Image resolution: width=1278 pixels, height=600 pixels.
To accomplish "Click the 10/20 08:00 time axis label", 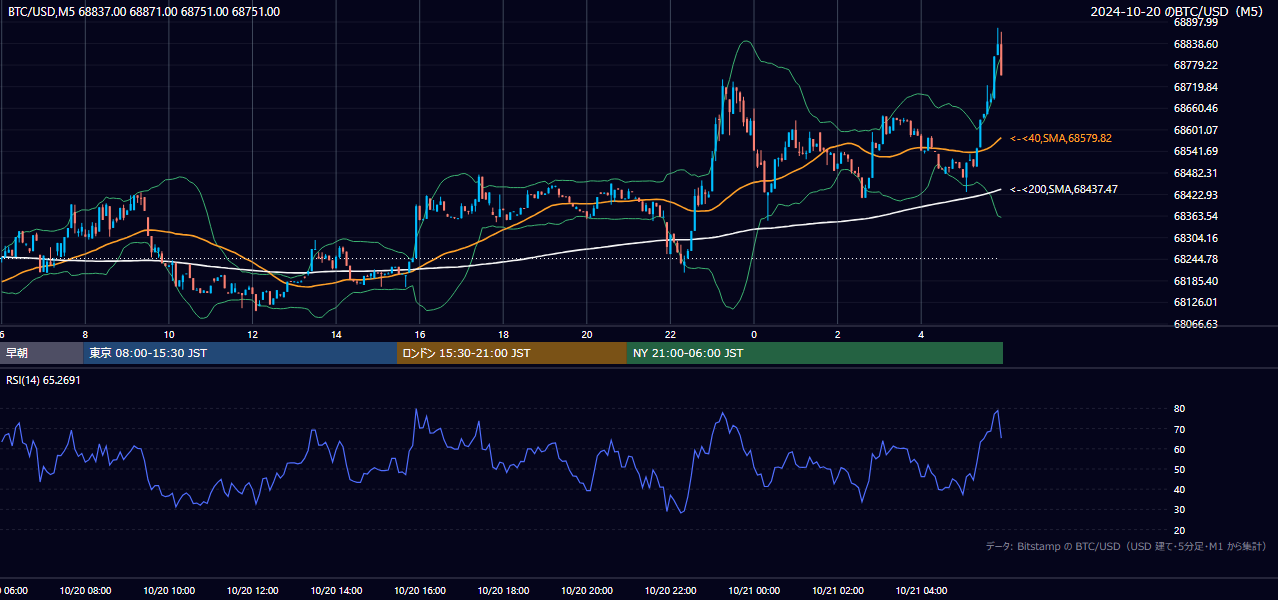I will click(85, 591).
